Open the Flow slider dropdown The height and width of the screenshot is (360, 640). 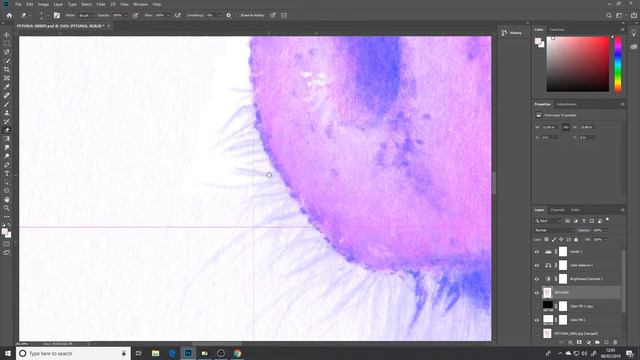(168, 15)
